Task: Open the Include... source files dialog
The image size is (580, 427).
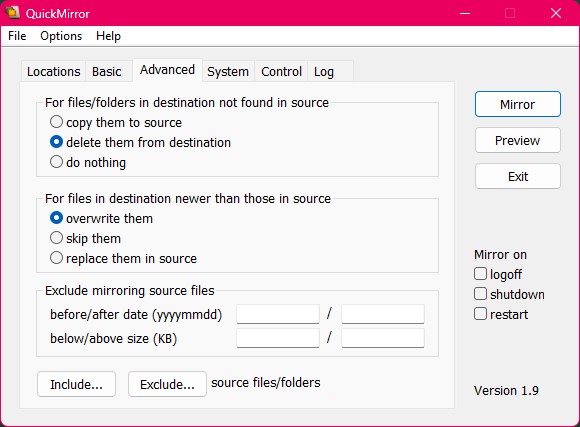Action: click(x=76, y=384)
